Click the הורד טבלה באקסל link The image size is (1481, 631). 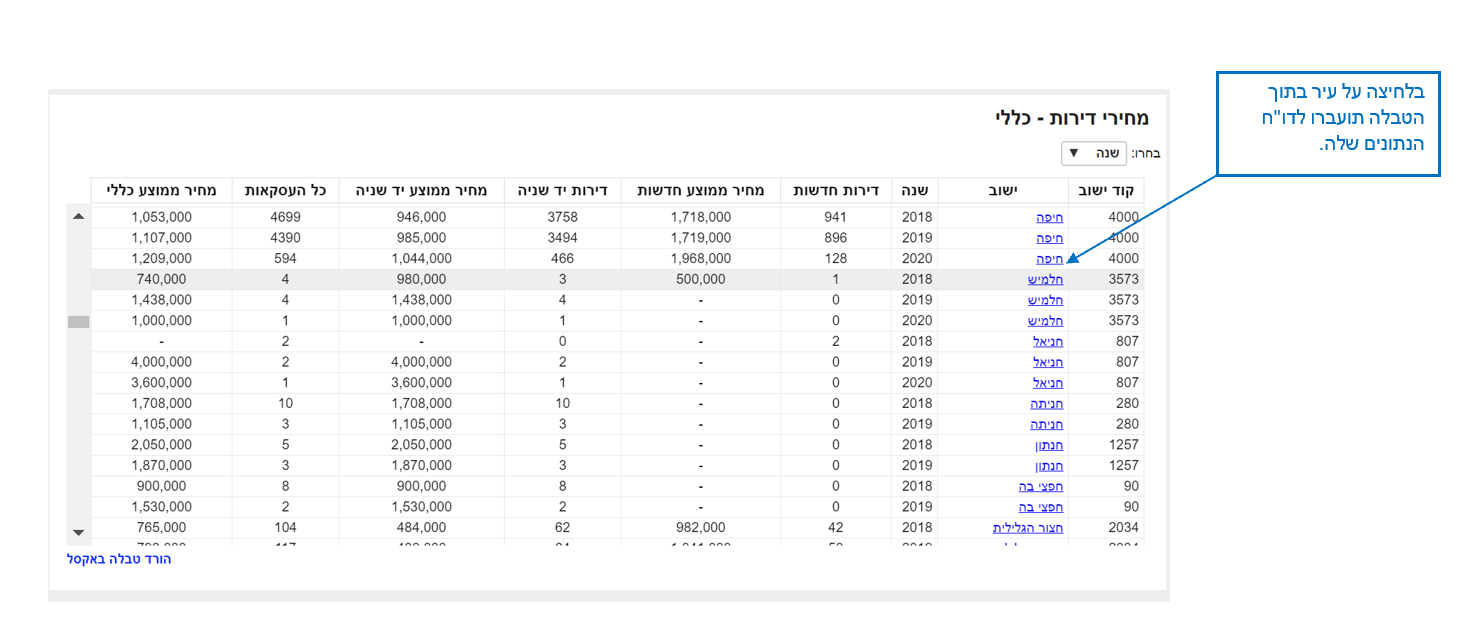(119, 559)
